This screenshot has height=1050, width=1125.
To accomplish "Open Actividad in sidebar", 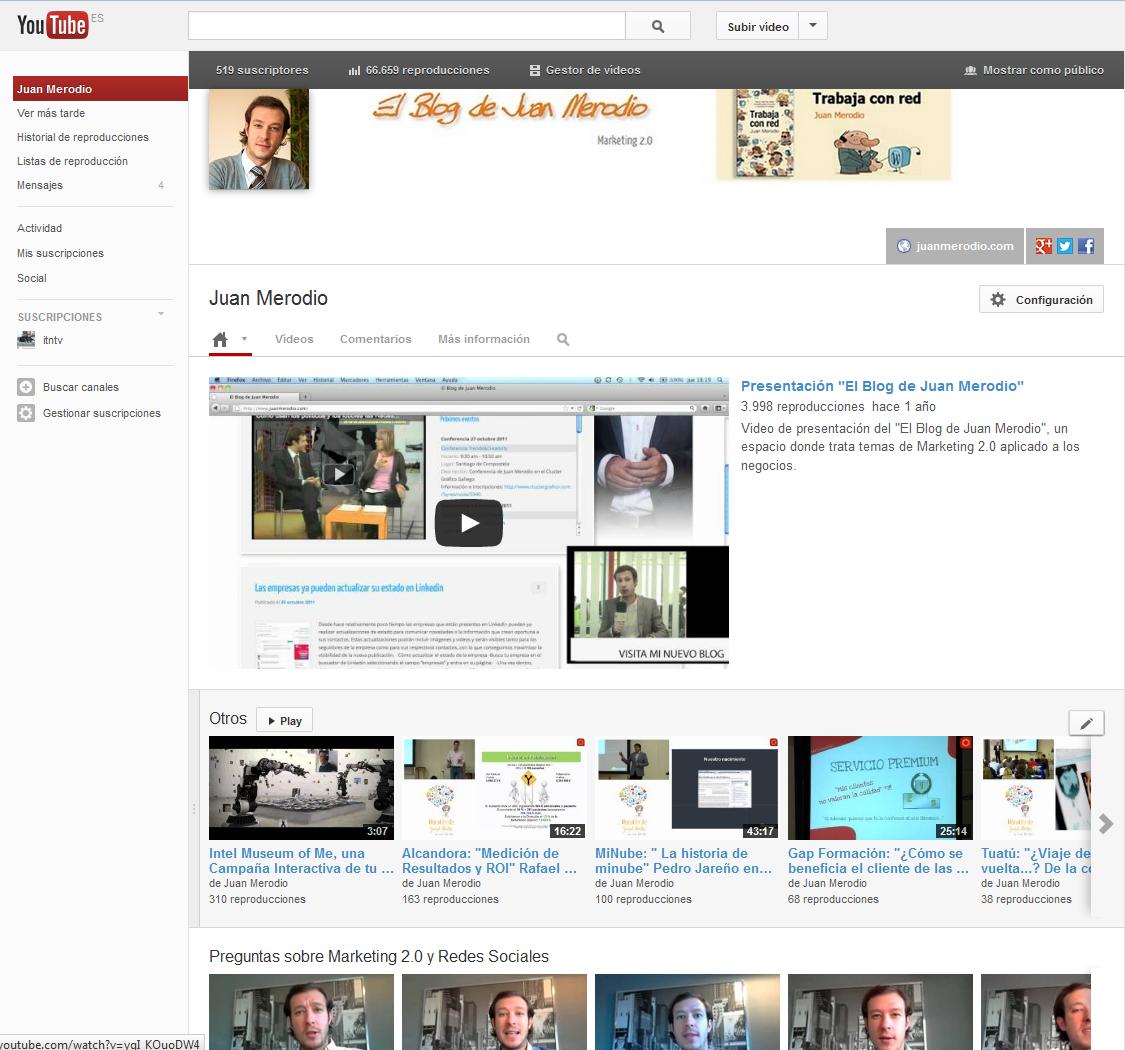I will [39, 228].
